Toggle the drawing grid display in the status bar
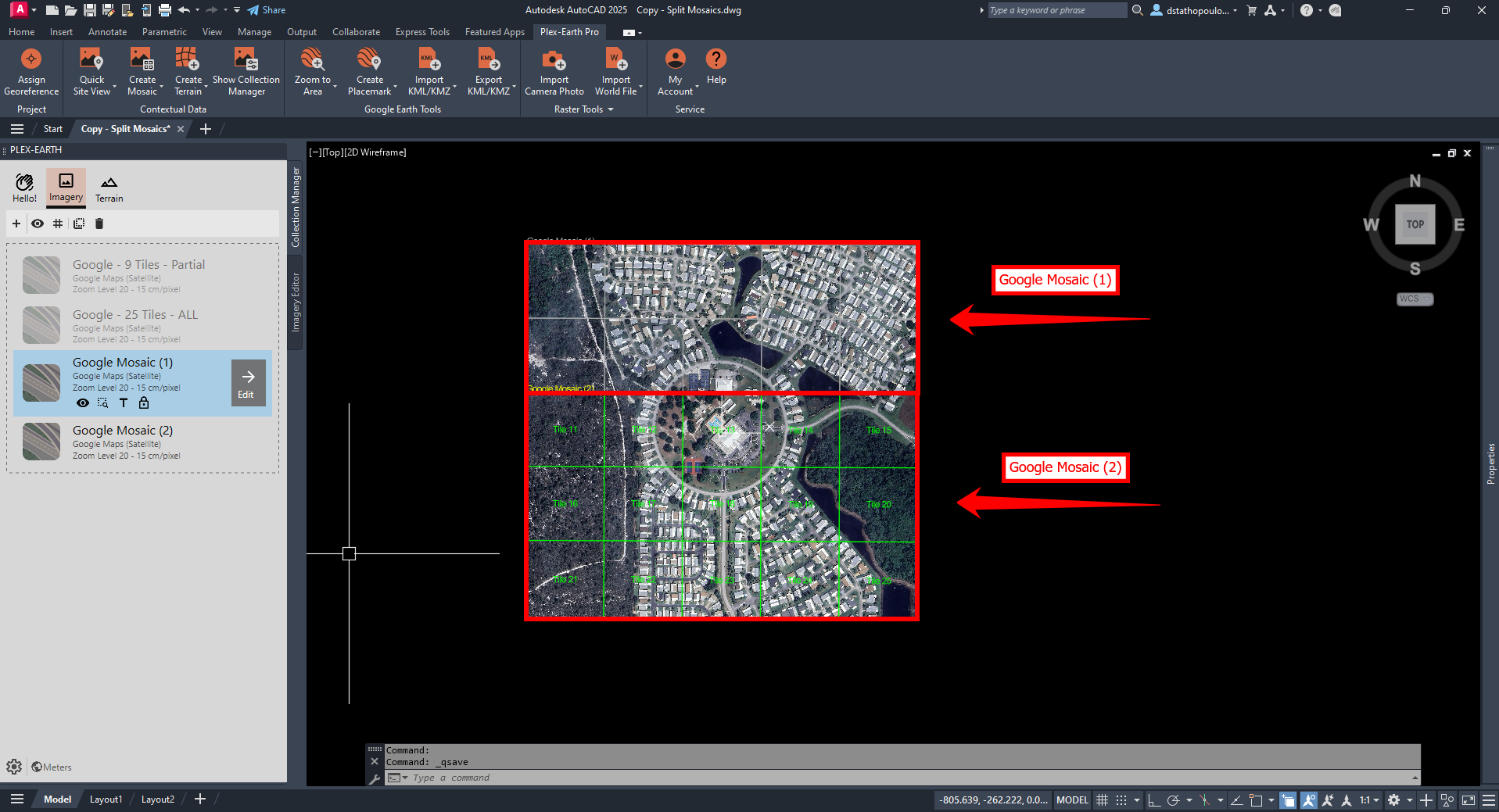Screen dimensions: 1499x812 pyautogui.click(x=1102, y=799)
